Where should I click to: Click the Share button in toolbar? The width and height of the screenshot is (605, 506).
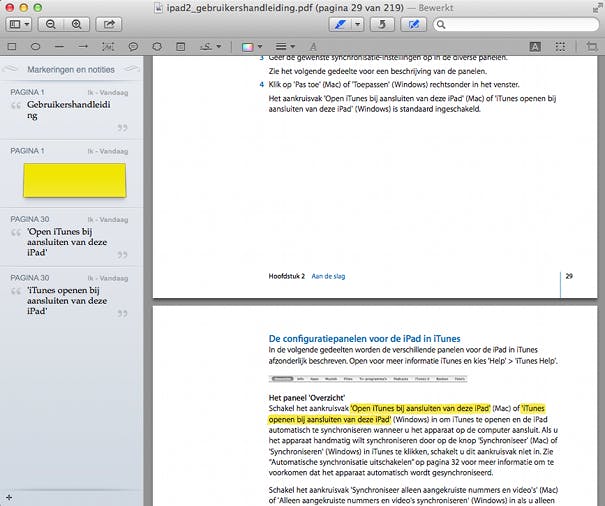click(x=109, y=24)
